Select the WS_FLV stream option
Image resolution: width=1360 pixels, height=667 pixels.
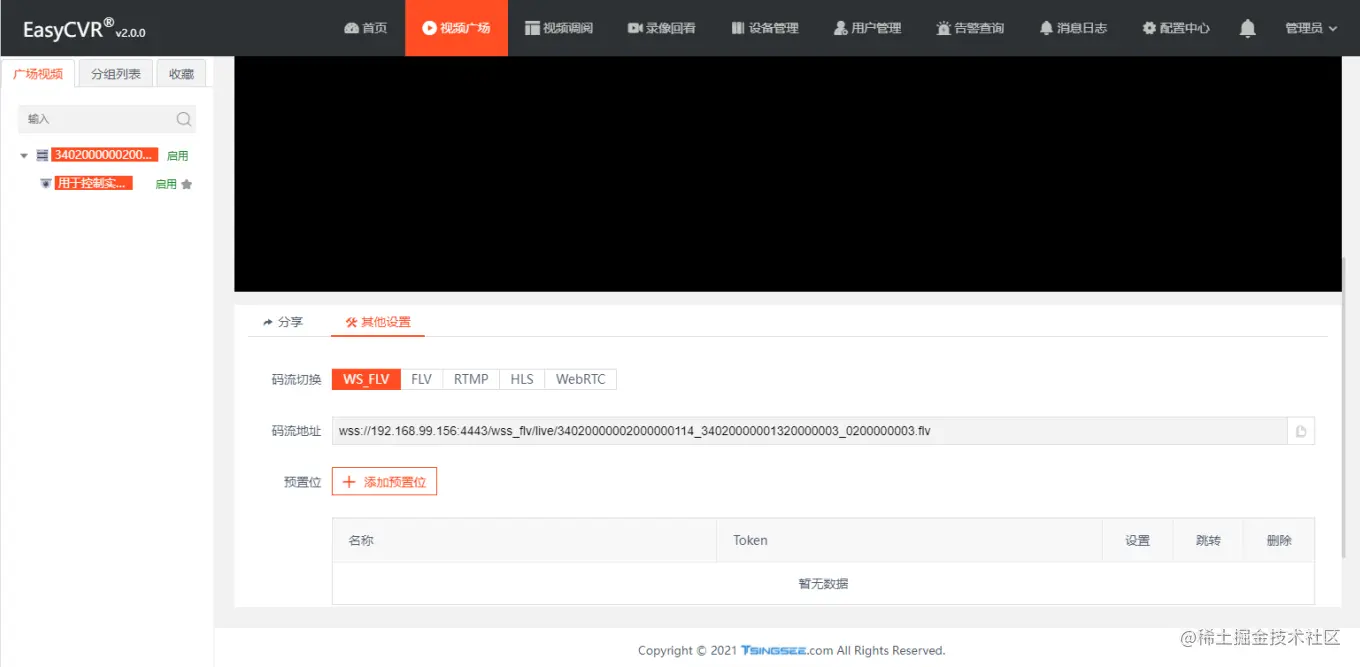coord(366,379)
